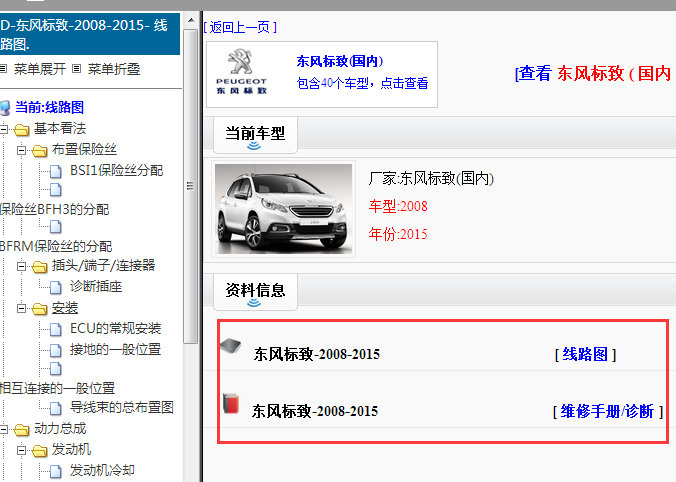
Task: Click the left panel scrollbar thumb
Action: click(x=191, y=186)
